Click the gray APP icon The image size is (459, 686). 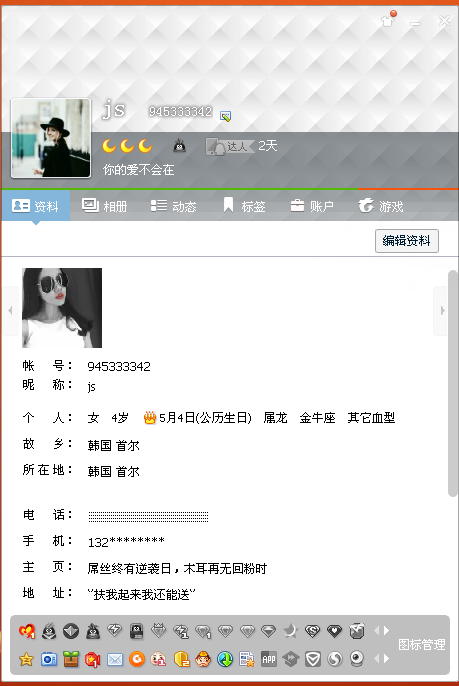click(269, 659)
